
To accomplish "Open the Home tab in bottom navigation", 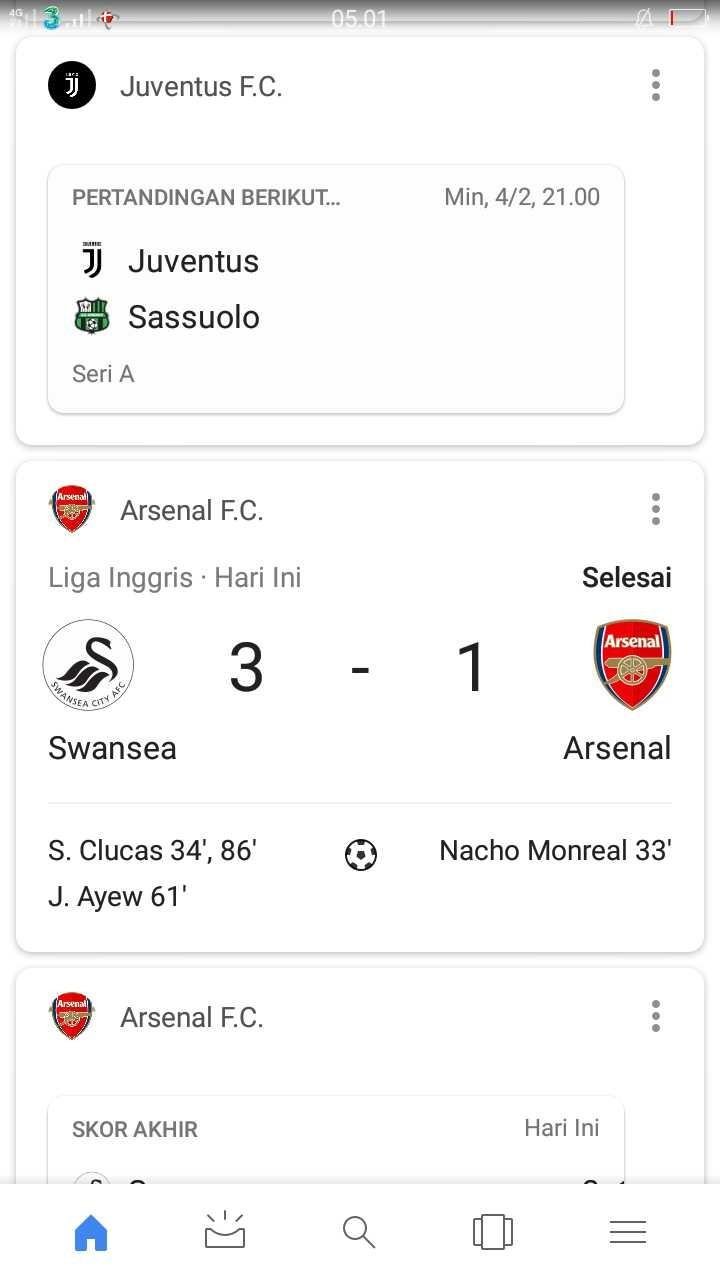I will coord(91,1231).
